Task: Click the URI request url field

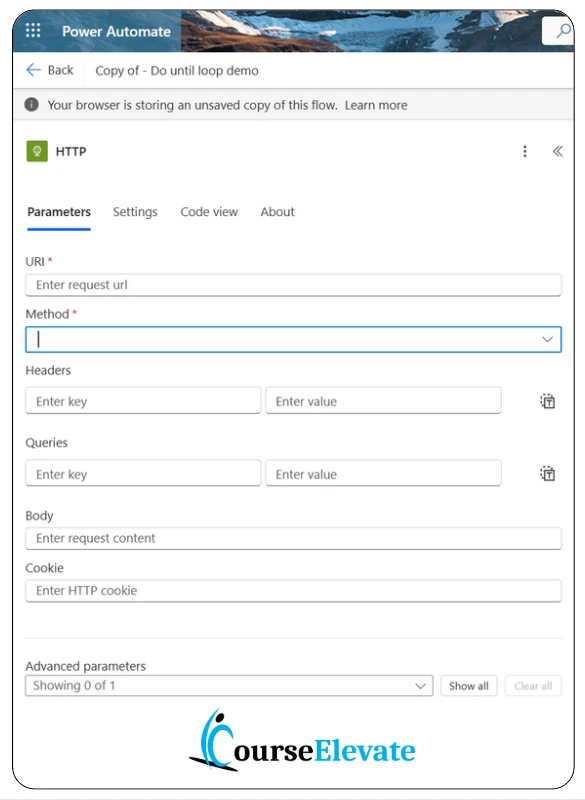Action: click(292, 285)
